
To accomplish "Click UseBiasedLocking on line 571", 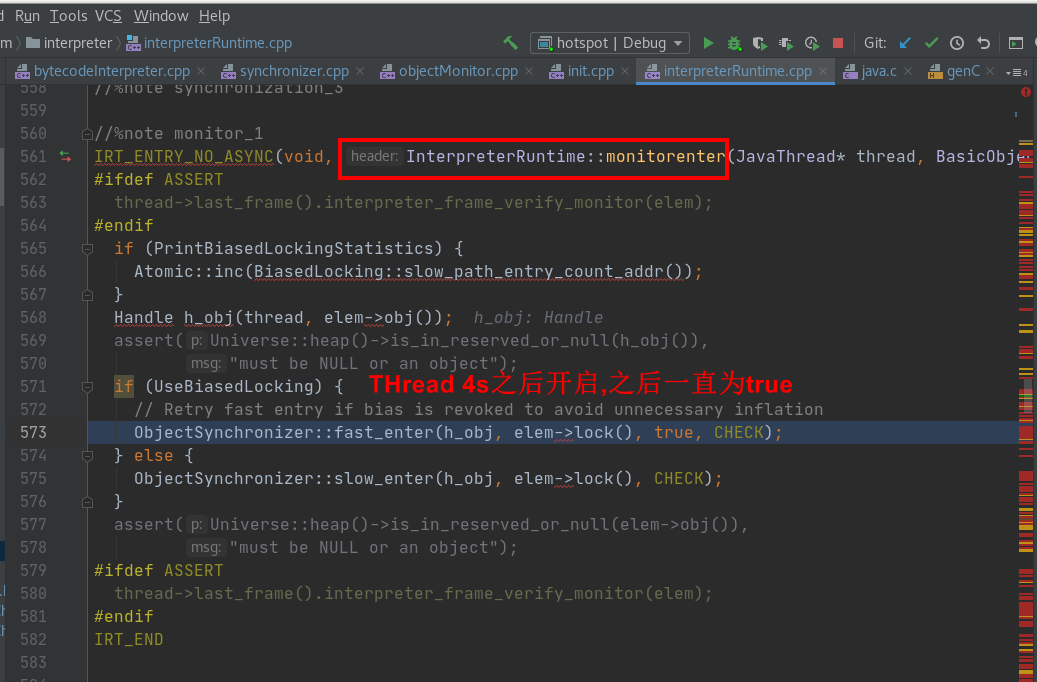I will pos(233,387).
